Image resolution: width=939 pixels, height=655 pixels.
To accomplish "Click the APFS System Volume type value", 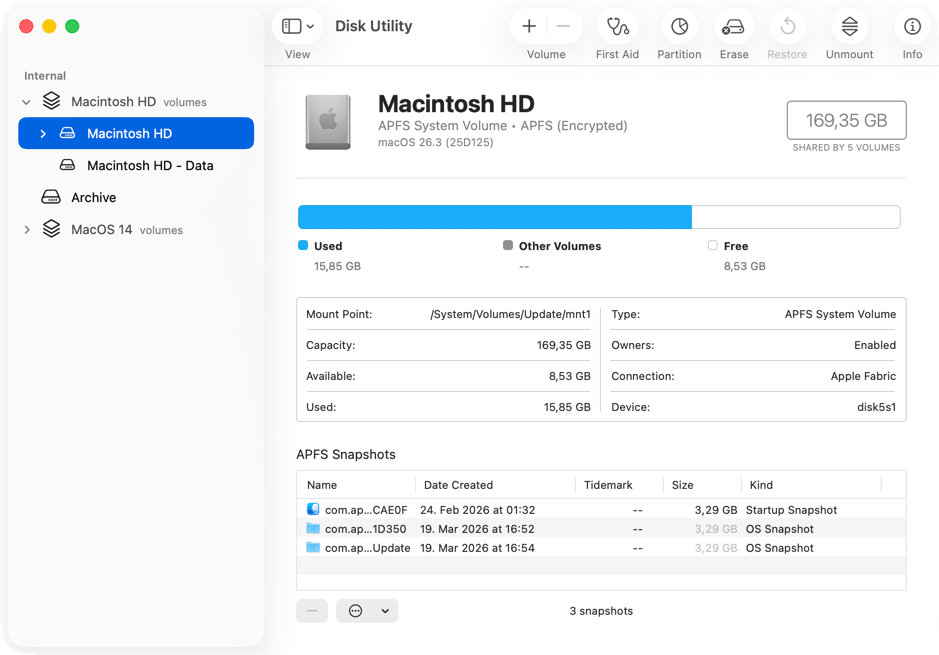I will coord(840,314).
